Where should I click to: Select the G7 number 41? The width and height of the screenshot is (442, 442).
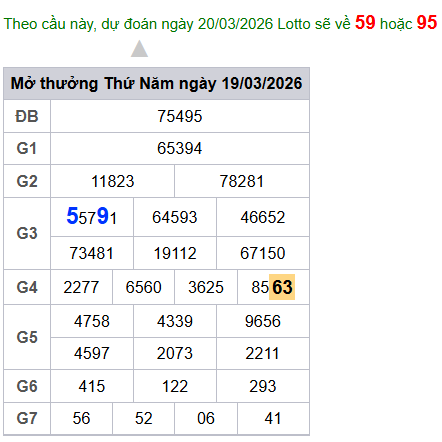pyautogui.click(x=273, y=418)
